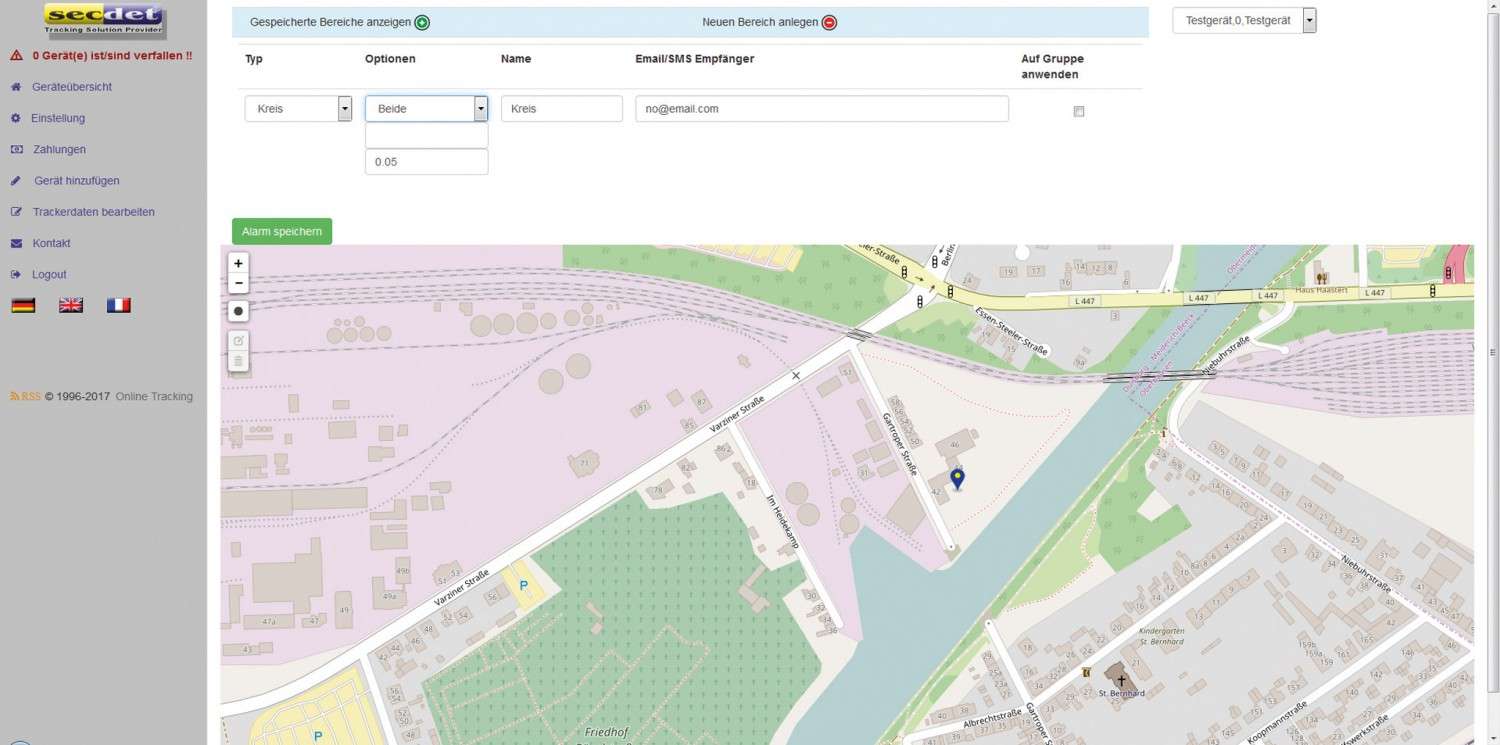Tick the Auf Gruppe anwenden checkbox
This screenshot has width=1500, height=745.
[1078, 112]
